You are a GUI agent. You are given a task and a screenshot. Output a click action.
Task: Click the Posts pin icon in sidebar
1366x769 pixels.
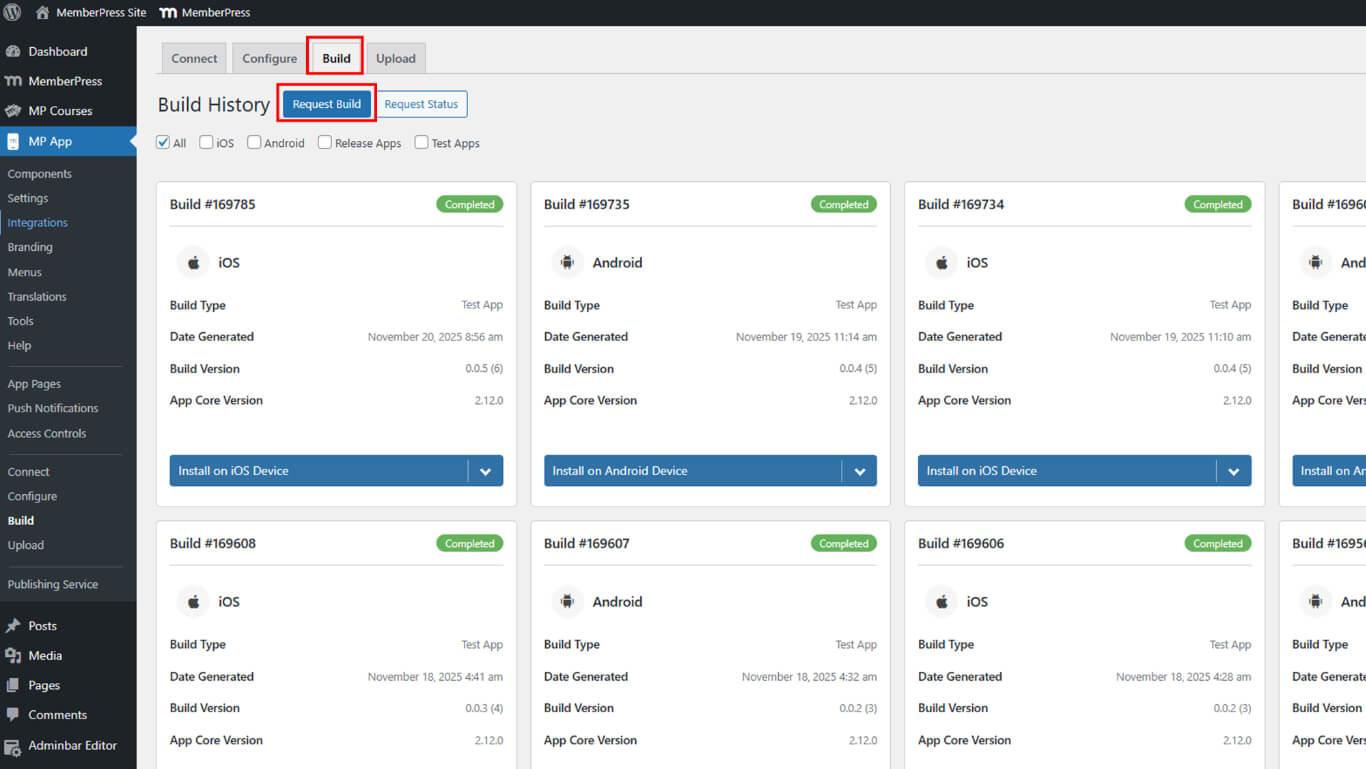pos(13,626)
